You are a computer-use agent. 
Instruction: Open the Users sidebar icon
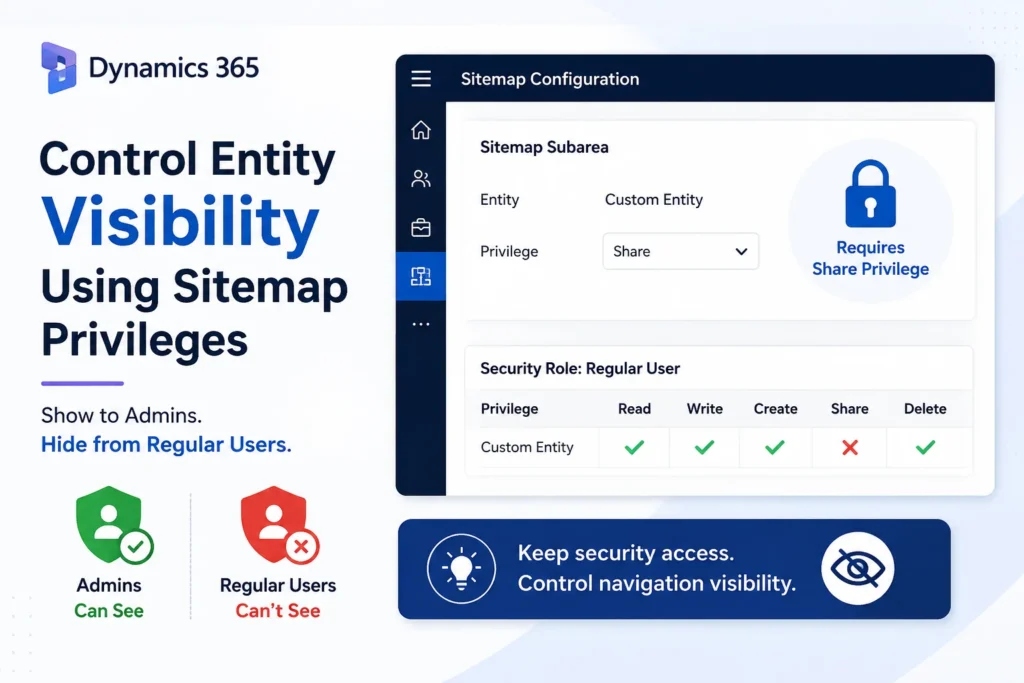[x=421, y=179]
